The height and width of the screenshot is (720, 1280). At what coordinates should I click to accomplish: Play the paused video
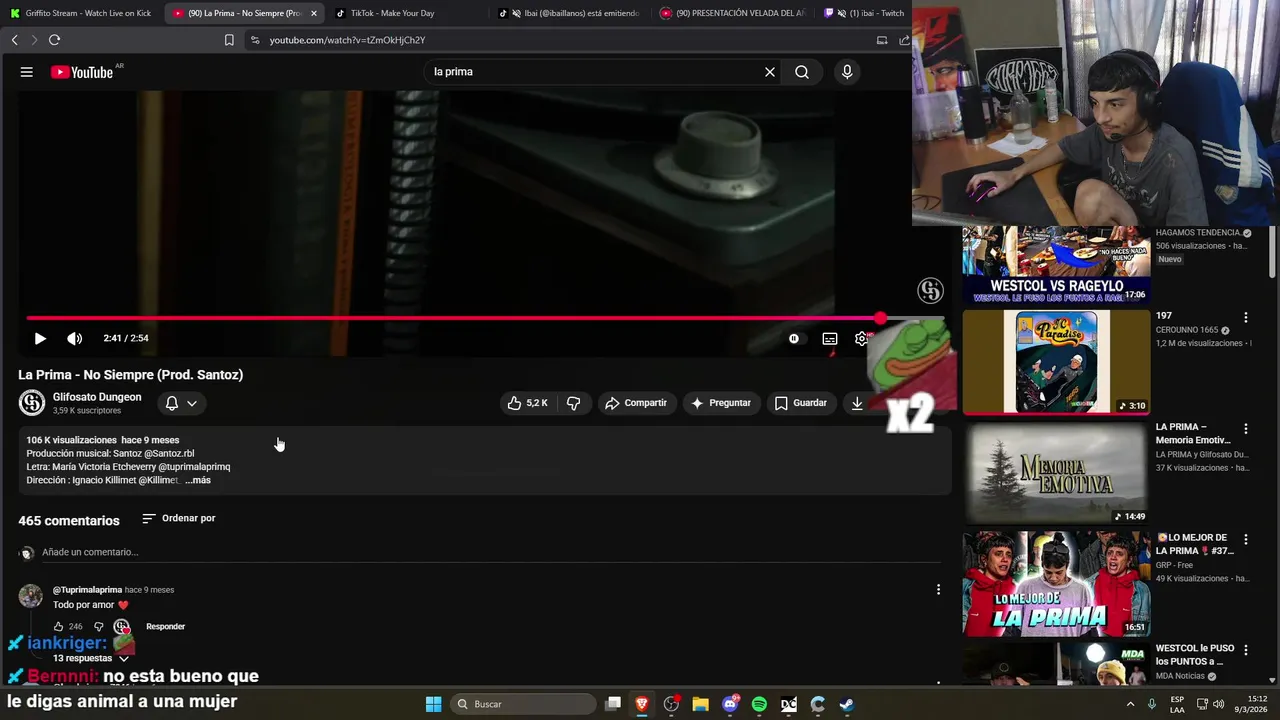coord(40,338)
